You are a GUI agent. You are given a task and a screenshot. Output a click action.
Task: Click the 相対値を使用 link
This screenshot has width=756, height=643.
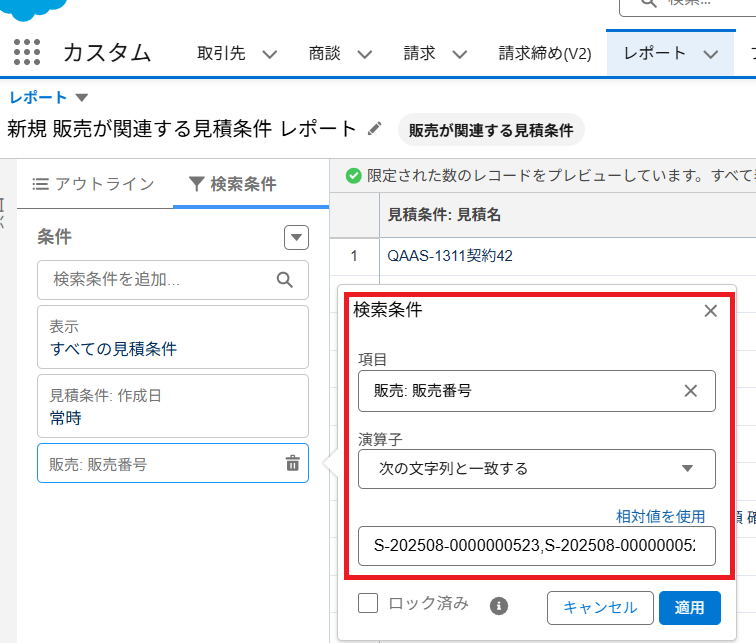(661, 517)
